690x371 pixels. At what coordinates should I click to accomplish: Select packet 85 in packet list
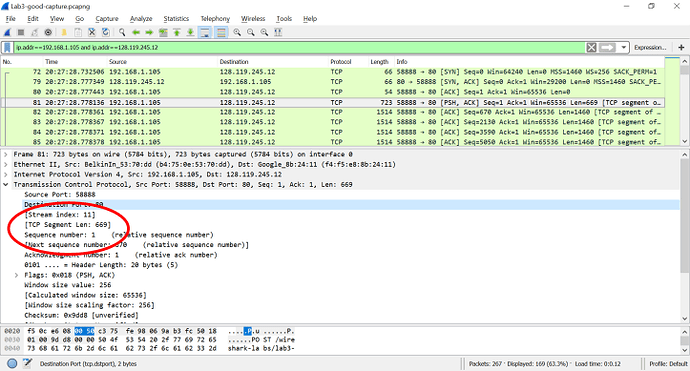(x=333, y=142)
